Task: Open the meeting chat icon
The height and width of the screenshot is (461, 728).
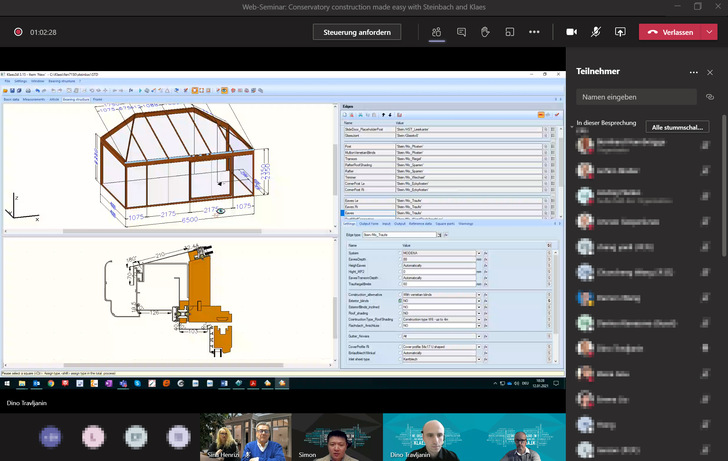Action: click(x=461, y=32)
